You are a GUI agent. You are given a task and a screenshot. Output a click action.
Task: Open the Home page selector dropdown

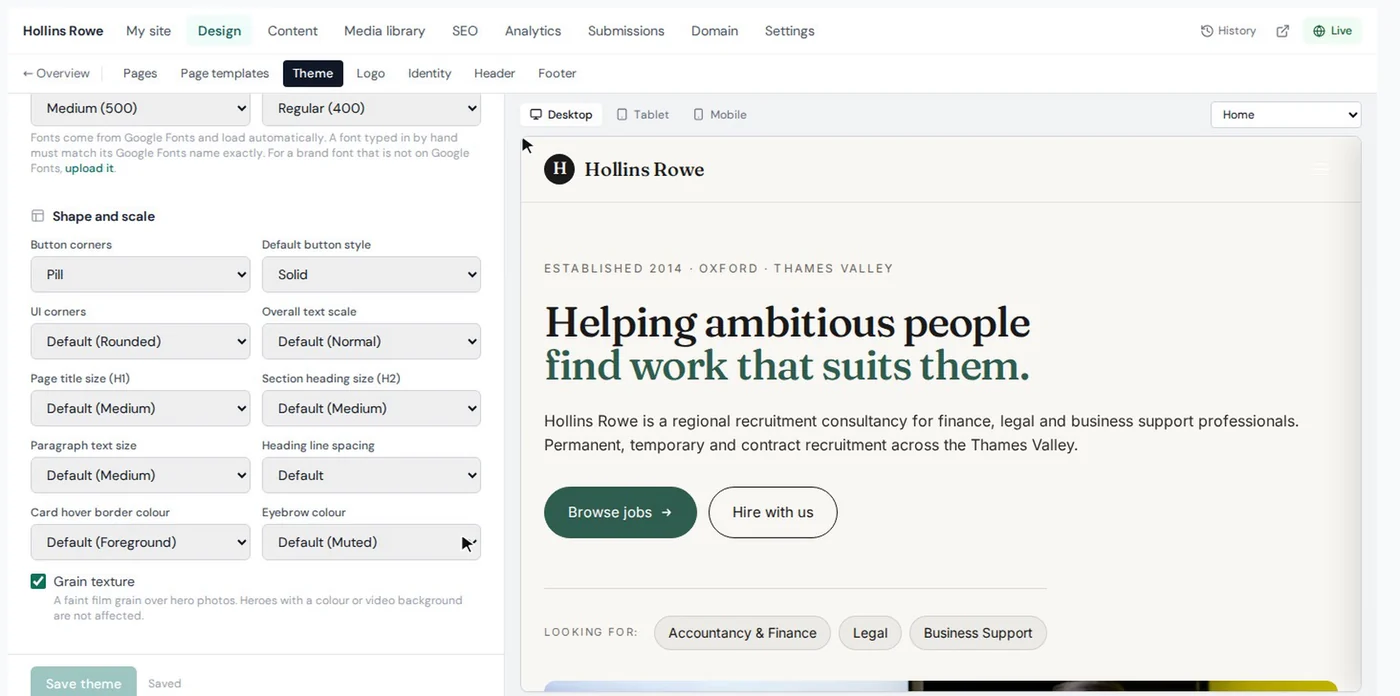pos(1285,114)
